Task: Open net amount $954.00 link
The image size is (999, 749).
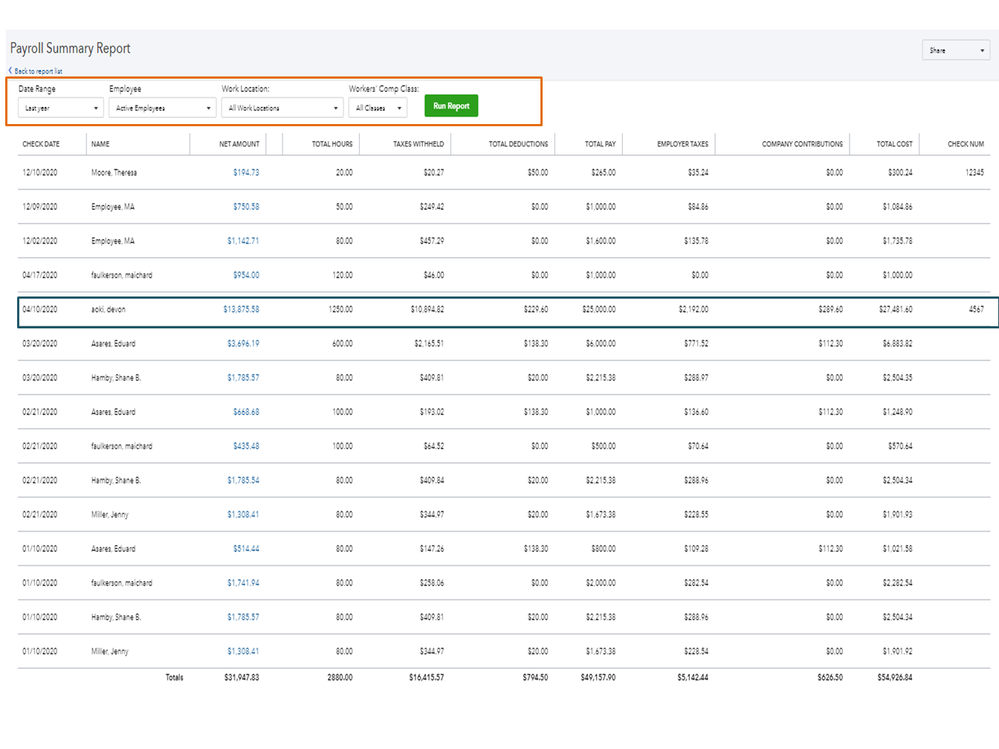Action: [x=246, y=275]
